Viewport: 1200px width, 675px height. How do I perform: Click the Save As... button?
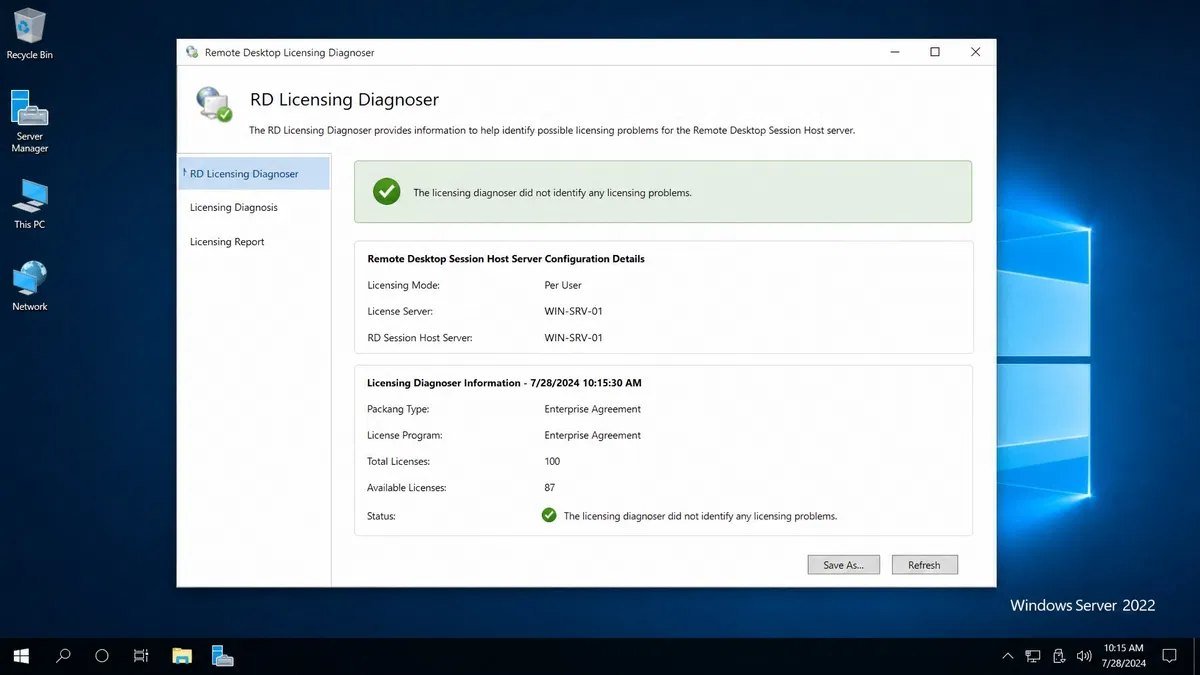(x=843, y=565)
